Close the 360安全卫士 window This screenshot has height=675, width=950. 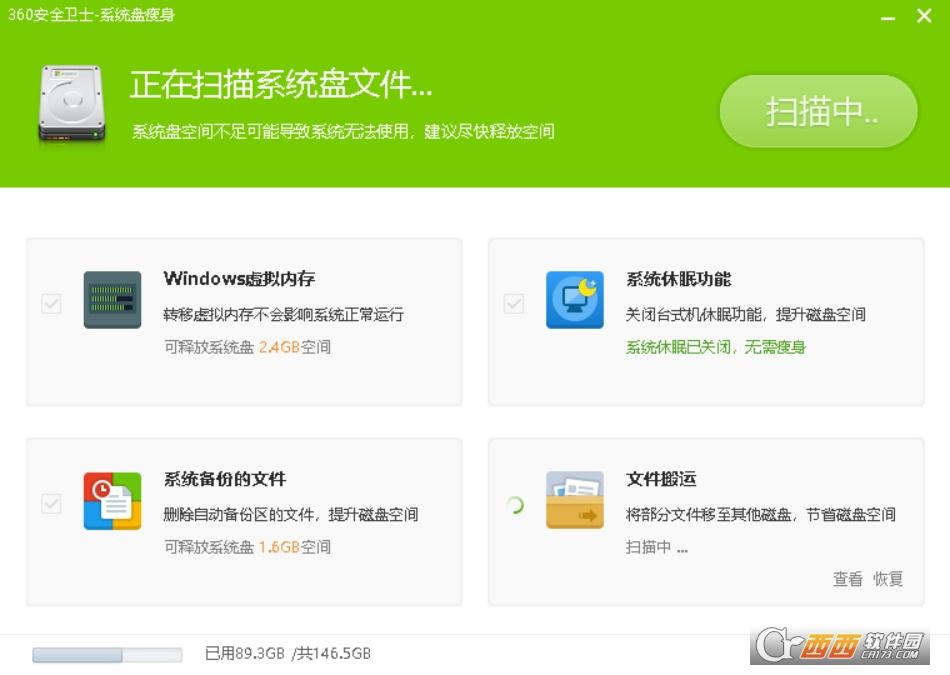(924, 16)
